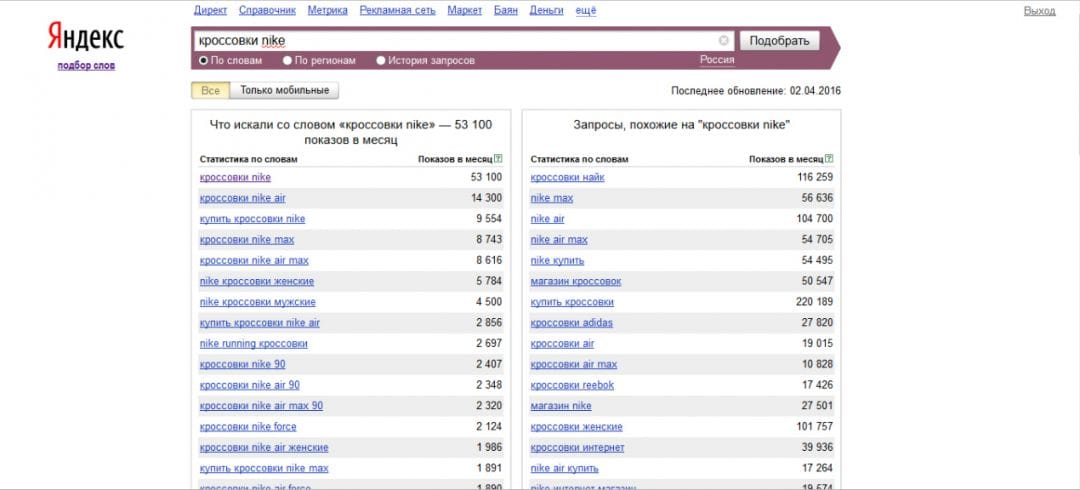Open the 'nike кроссовки женские' link
Image resolution: width=1080 pixels, height=490 pixels.
[257, 281]
